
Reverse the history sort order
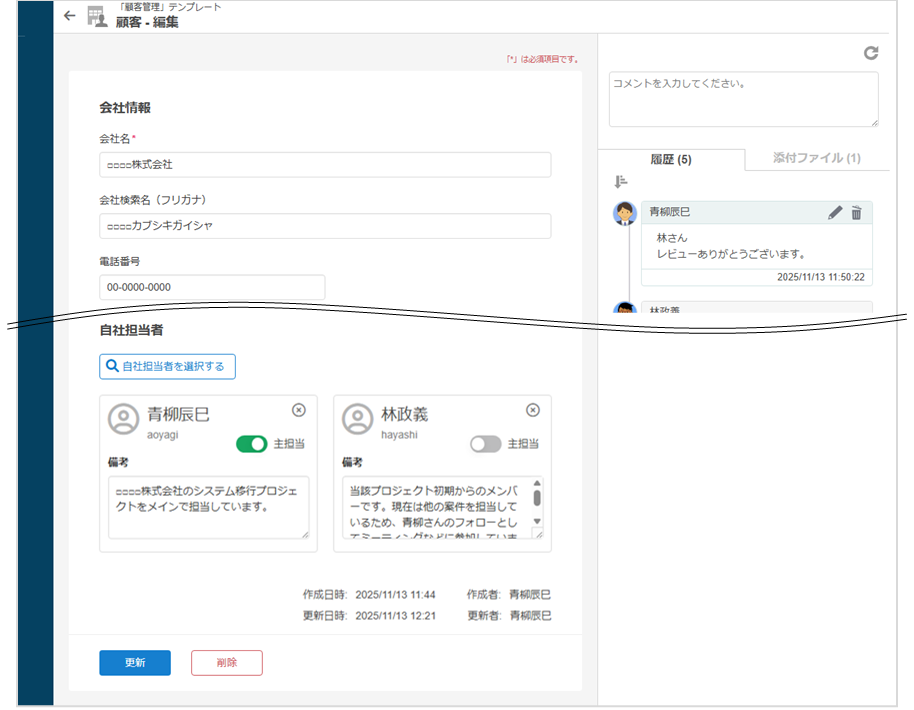click(621, 181)
